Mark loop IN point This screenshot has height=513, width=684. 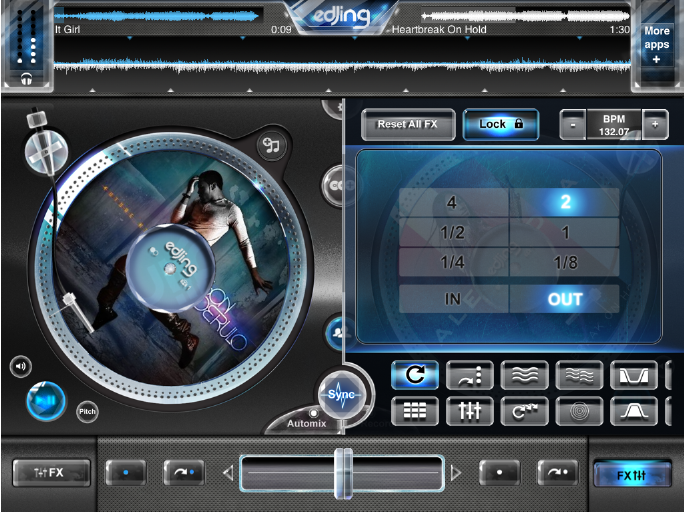click(x=453, y=299)
